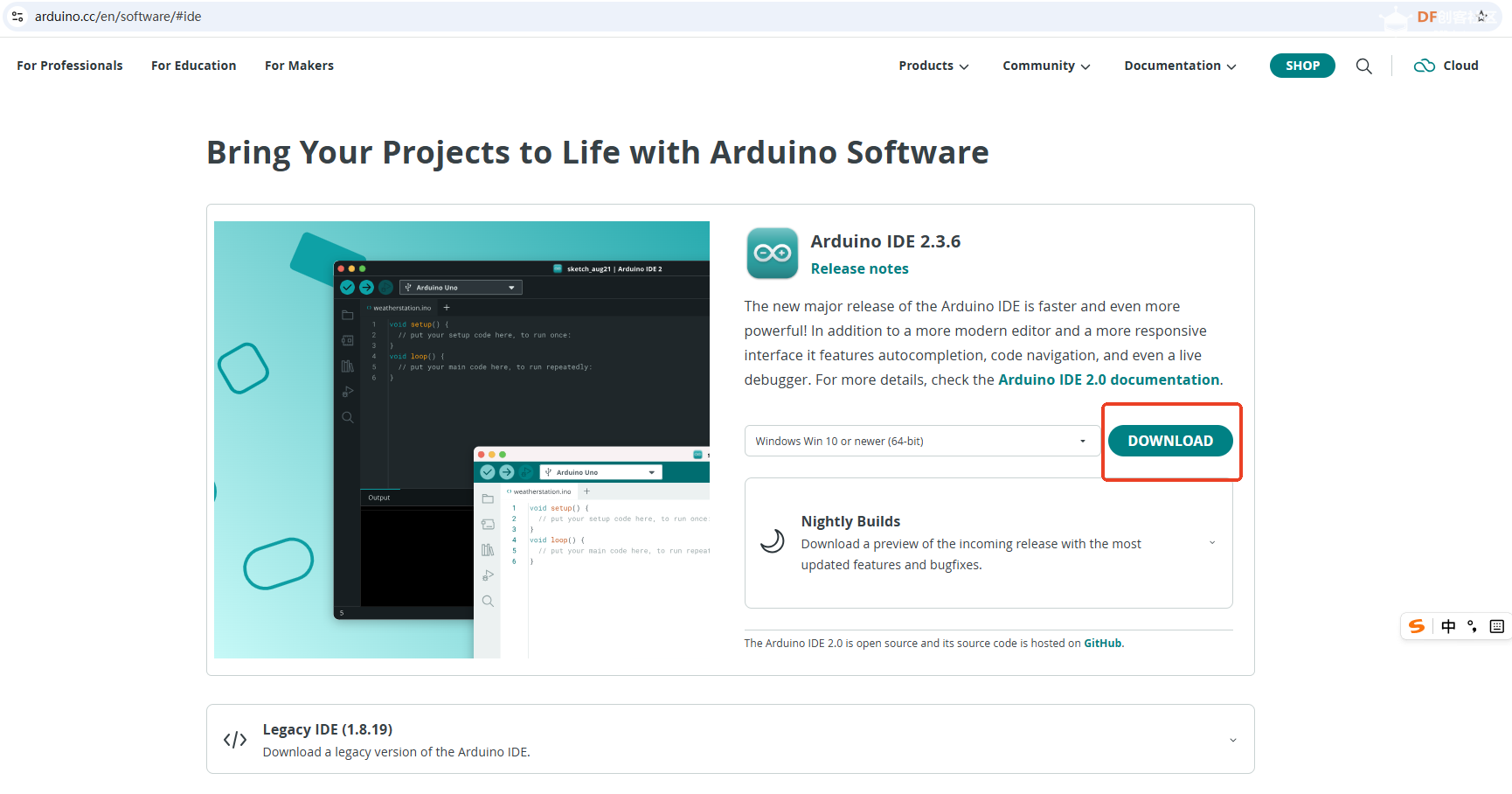1512x794 pixels.
Task: Go to For Makers
Action: [299, 66]
